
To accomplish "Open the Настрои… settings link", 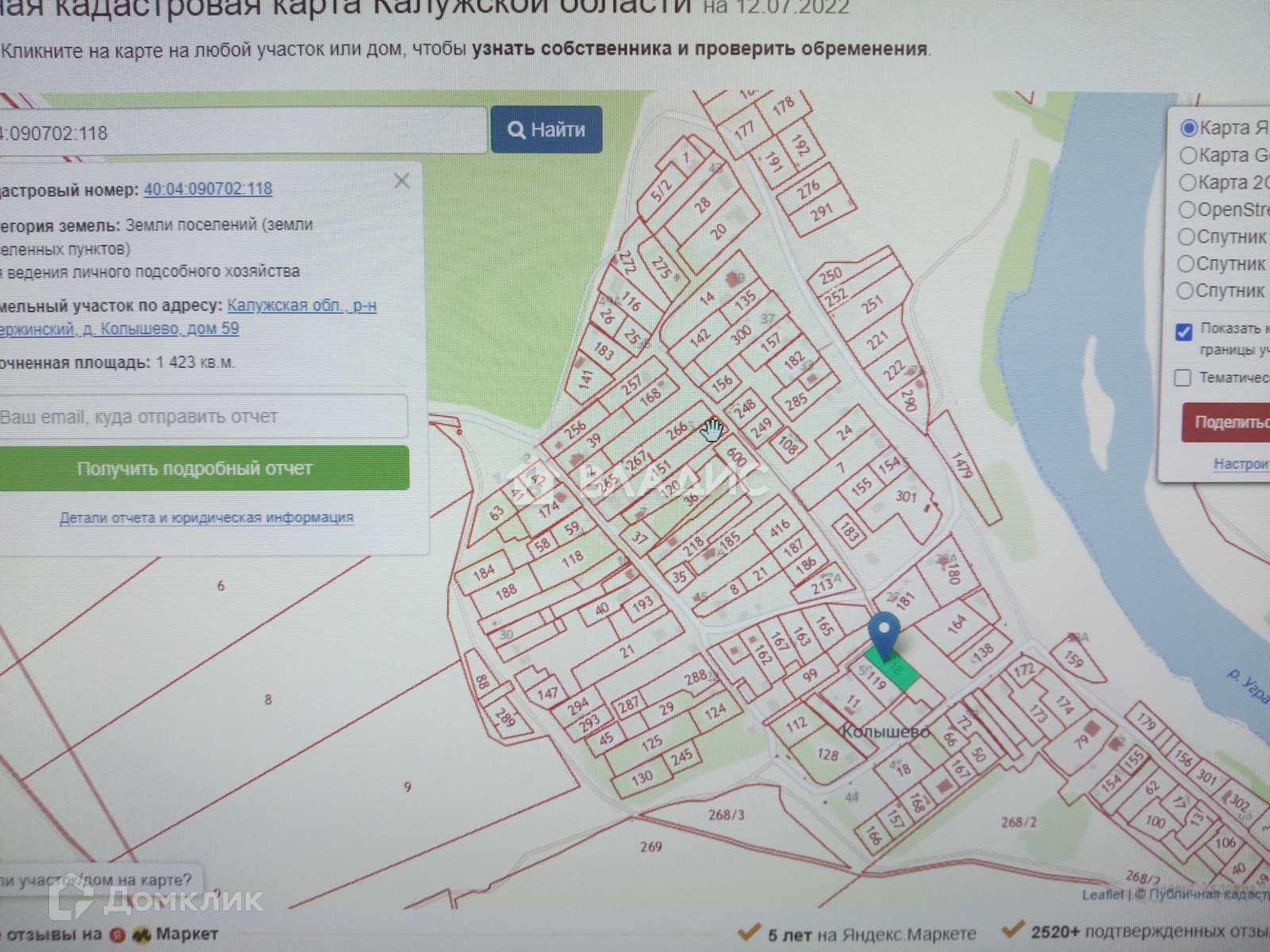I will point(1241,463).
